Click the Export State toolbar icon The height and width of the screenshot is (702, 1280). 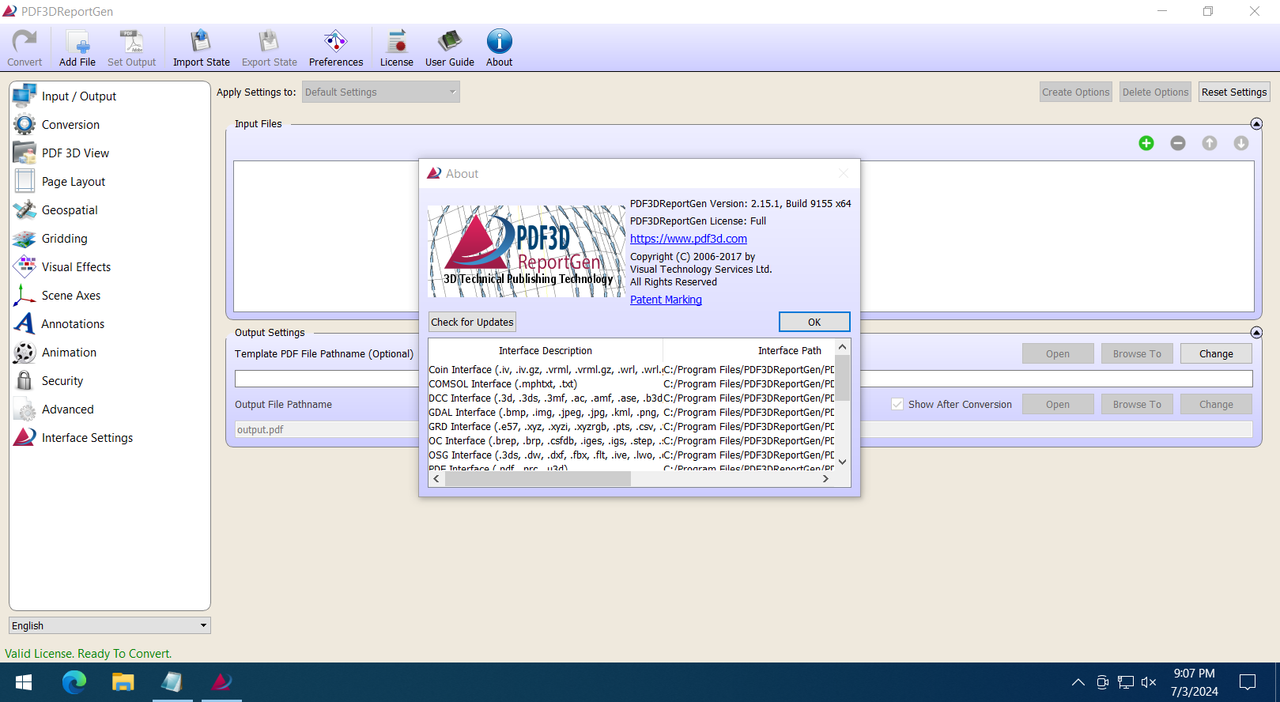269,48
